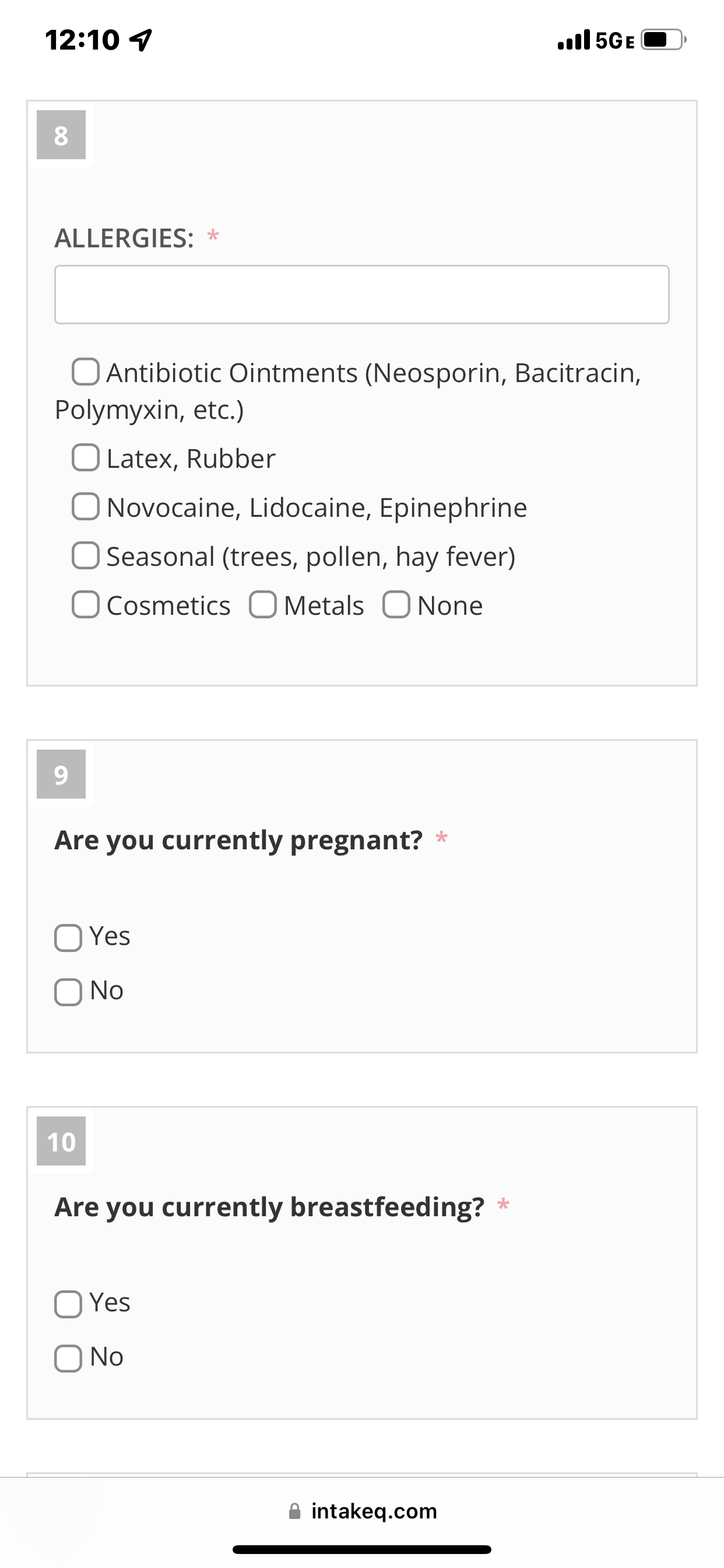Check the Metals allergy option

[x=263, y=604]
